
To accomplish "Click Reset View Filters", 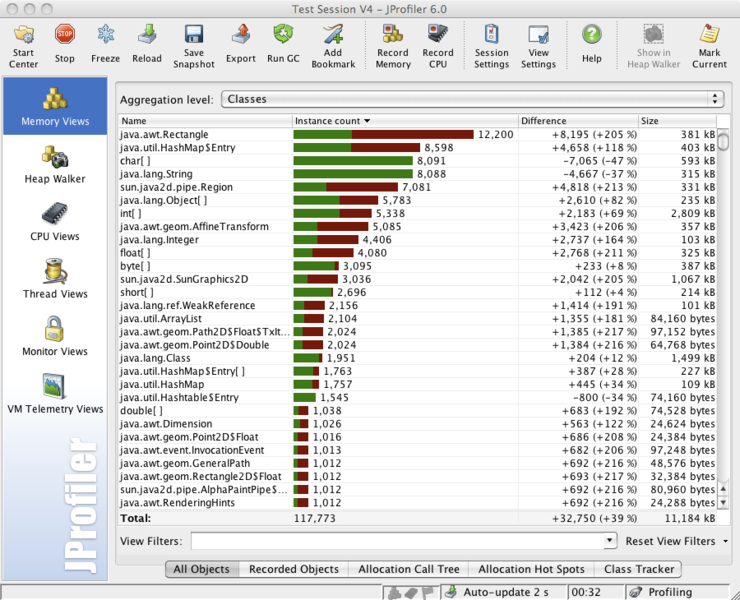I will coord(670,541).
